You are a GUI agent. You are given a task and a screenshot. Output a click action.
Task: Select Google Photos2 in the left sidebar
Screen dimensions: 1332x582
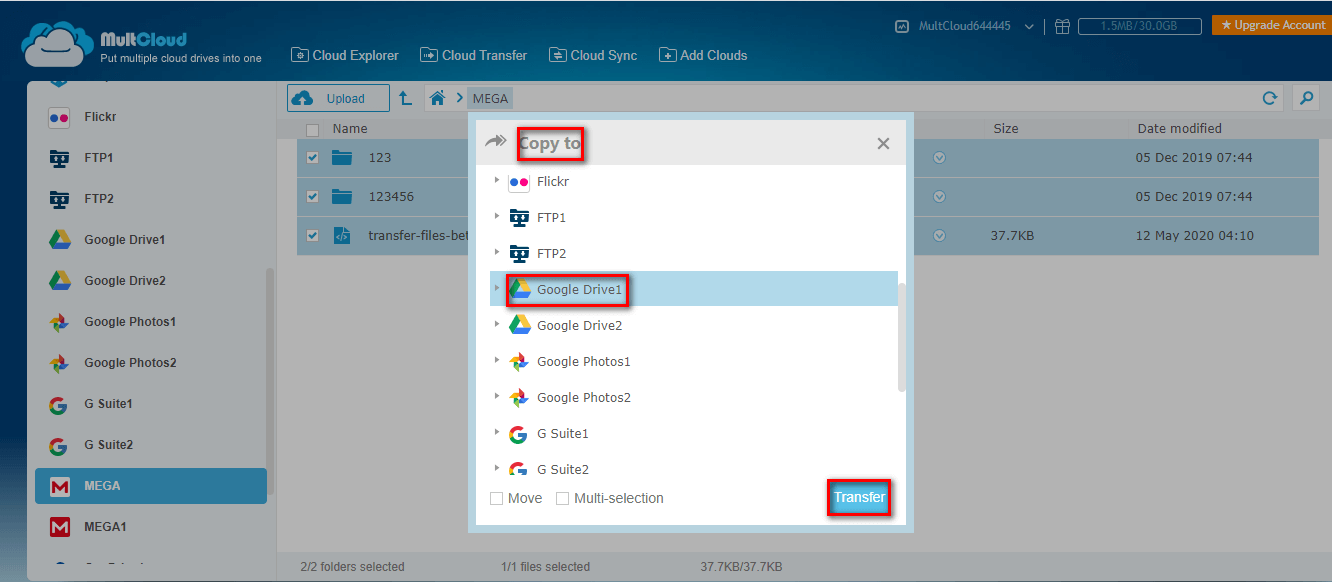151,363
